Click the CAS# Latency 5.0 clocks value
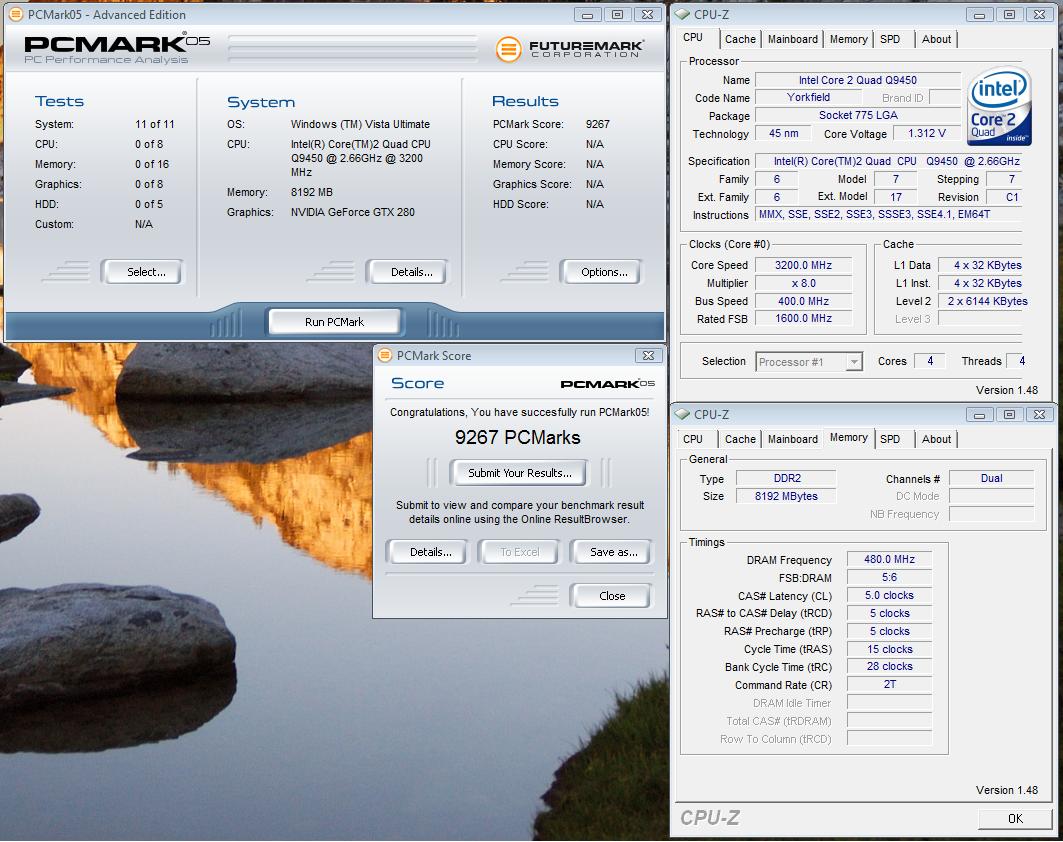The image size is (1063, 842). coord(889,596)
